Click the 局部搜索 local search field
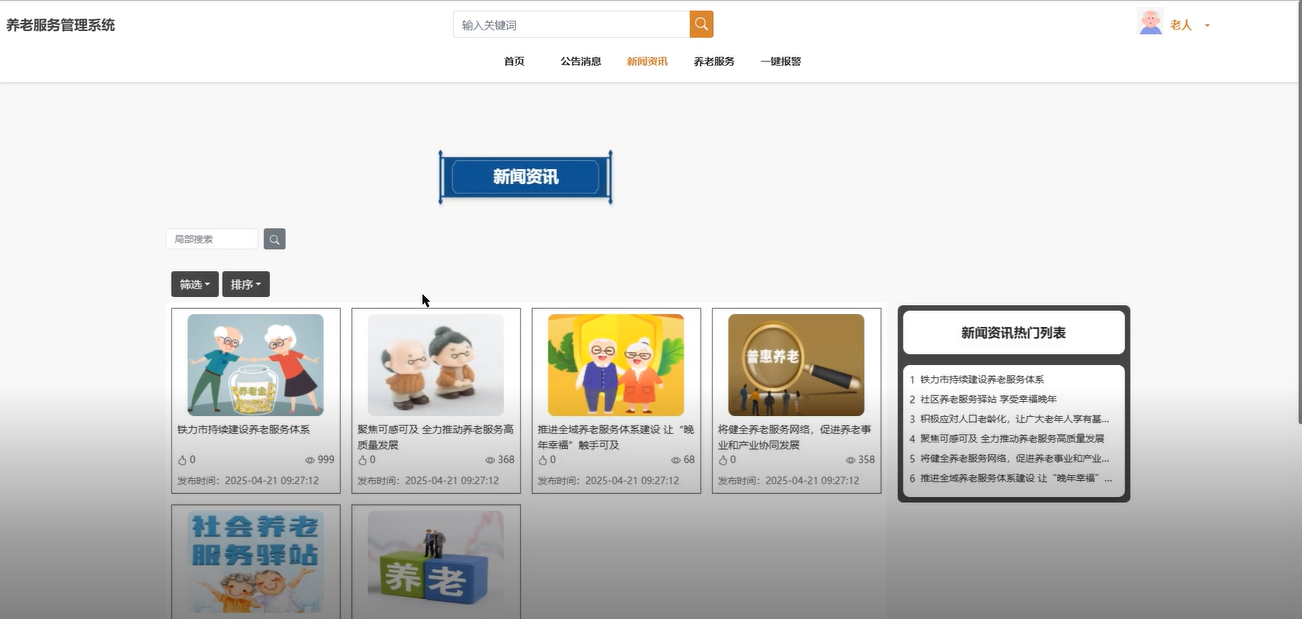Image resolution: width=1302 pixels, height=619 pixels. (x=212, y=239)
